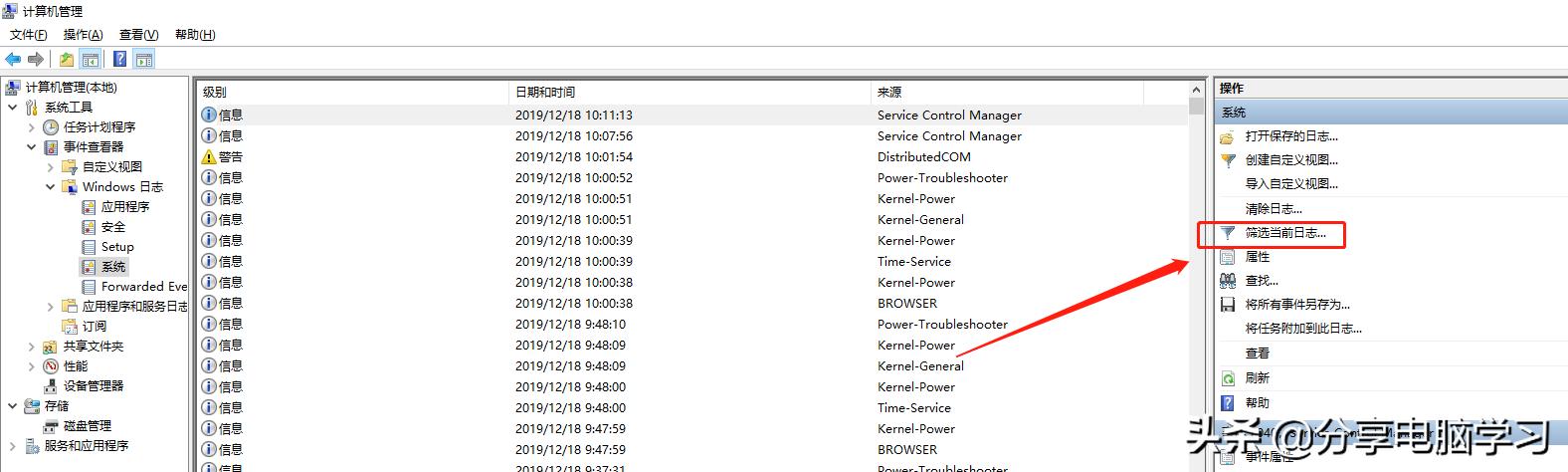The height and width of the screenshot is (472, 1568).
Task: Open the Forwarded Events log
Action: [144, 287]
